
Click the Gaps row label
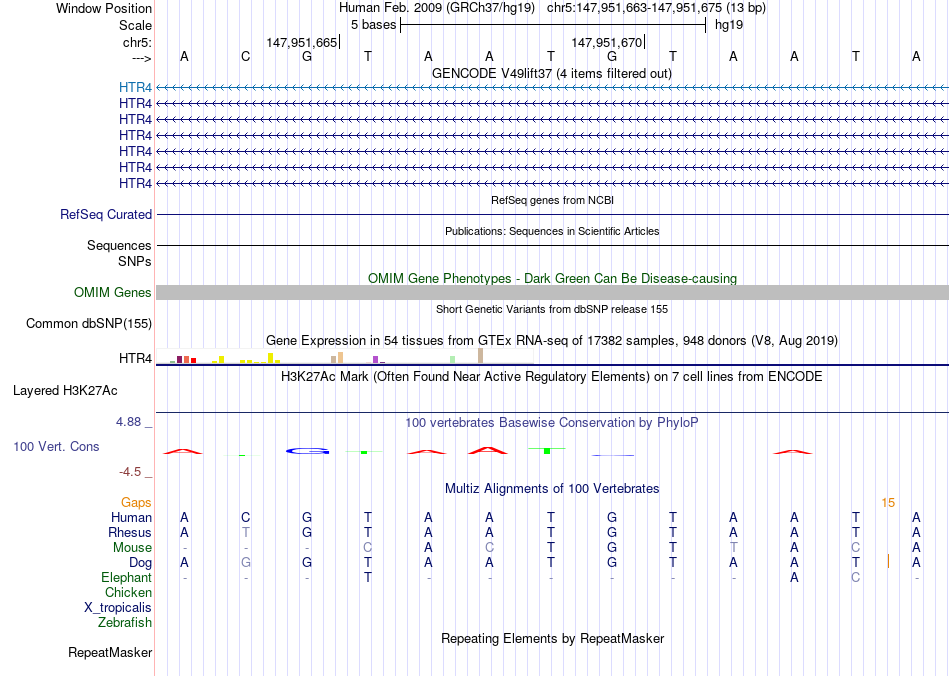[136, 502]
